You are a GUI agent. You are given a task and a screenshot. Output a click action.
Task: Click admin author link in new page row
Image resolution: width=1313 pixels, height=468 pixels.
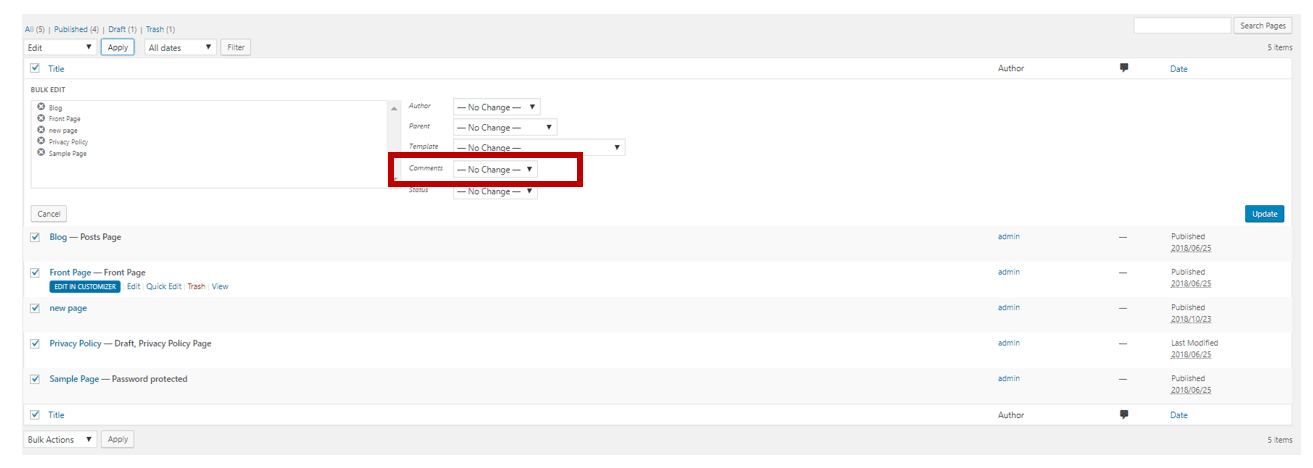click(1009, 307)
